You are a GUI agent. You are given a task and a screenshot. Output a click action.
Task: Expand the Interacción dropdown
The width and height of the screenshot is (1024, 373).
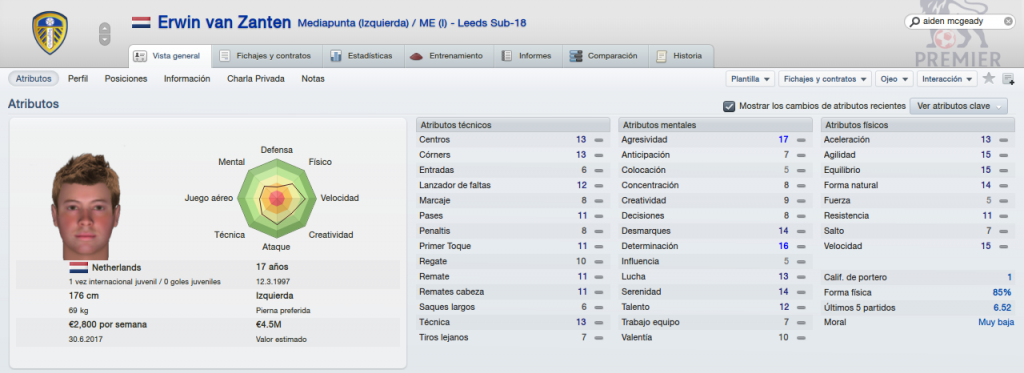click(x=946, y=79)
